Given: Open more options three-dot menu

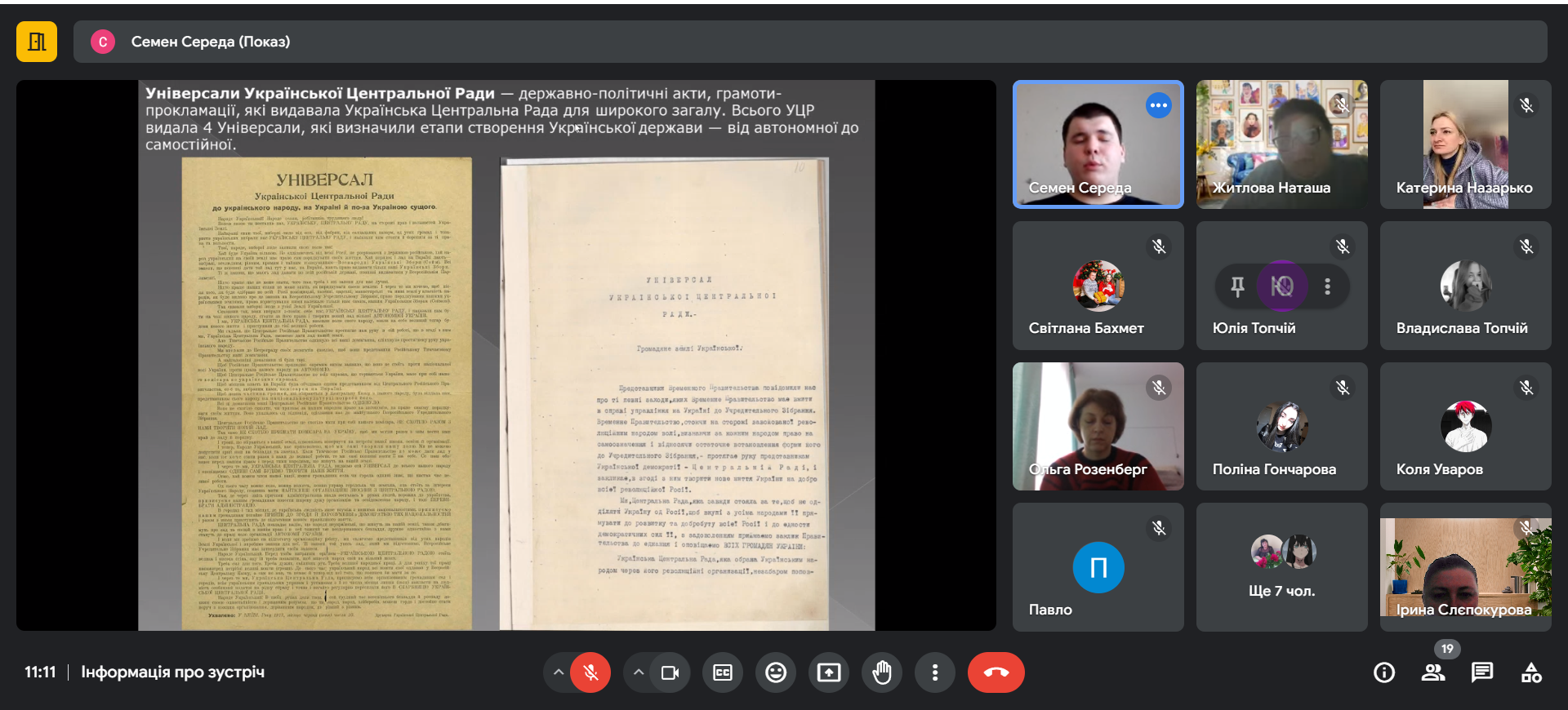Looking at the screenshot, I should pos(935,672).
